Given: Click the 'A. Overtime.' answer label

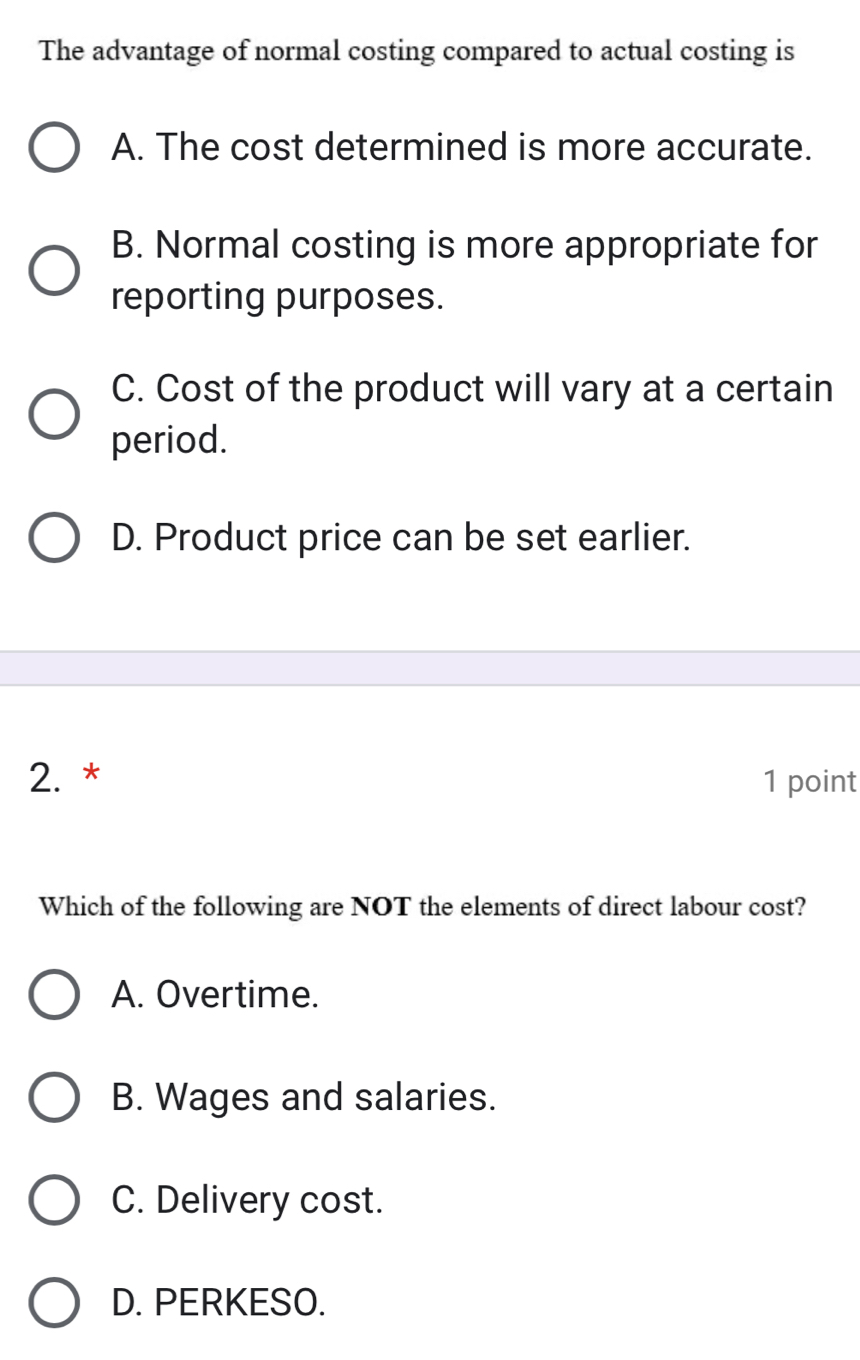Looking at the screenshot, I should 216,994.
